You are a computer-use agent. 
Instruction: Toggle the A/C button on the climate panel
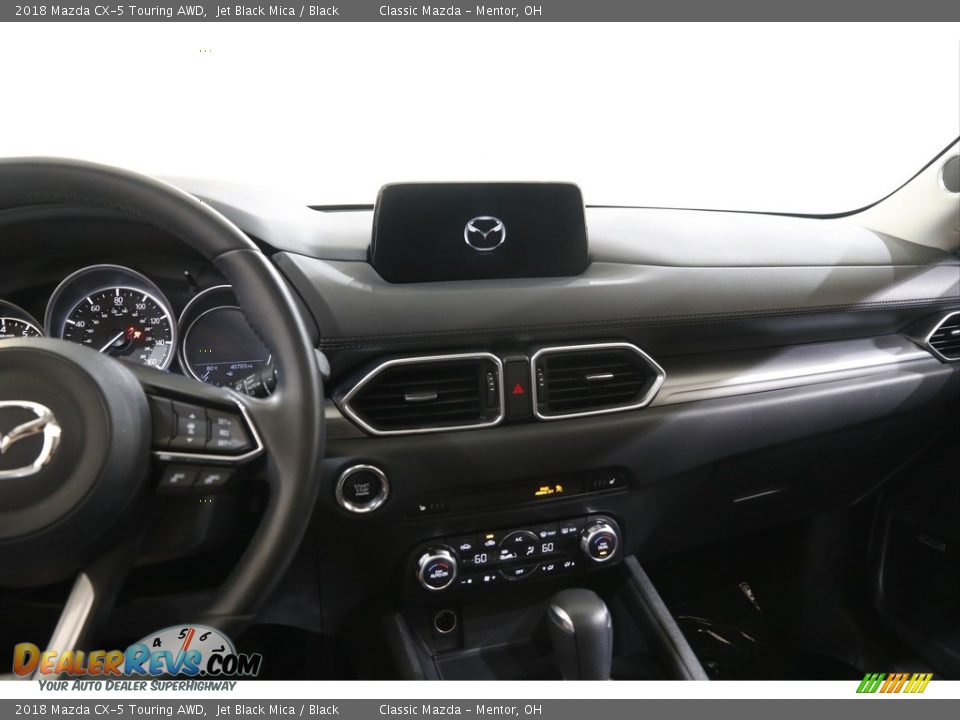[519, 538]
